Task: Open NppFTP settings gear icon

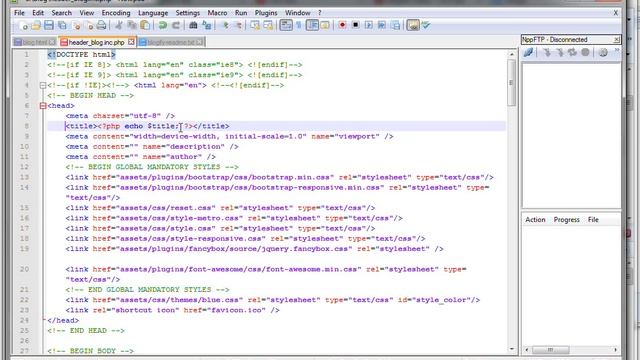Action: point(603,52)
